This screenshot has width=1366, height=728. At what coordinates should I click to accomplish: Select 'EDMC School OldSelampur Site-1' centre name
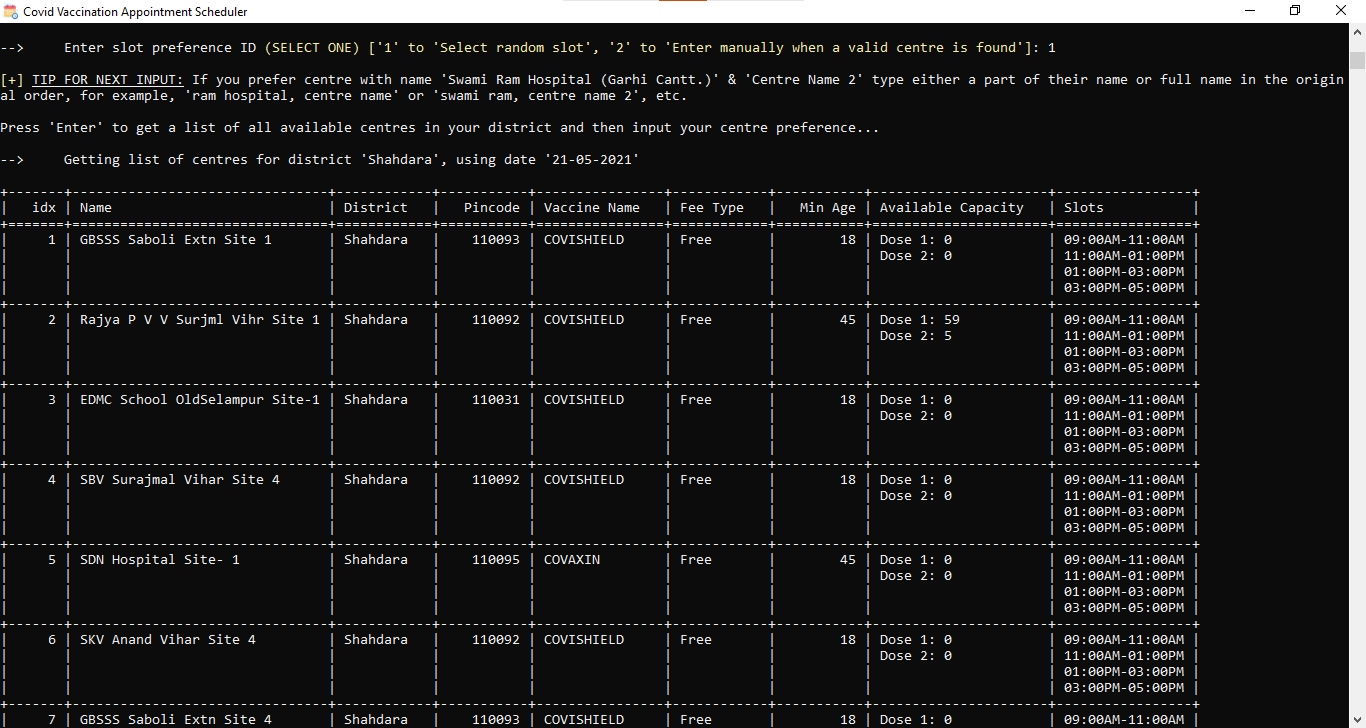click(x=200, y=400)
